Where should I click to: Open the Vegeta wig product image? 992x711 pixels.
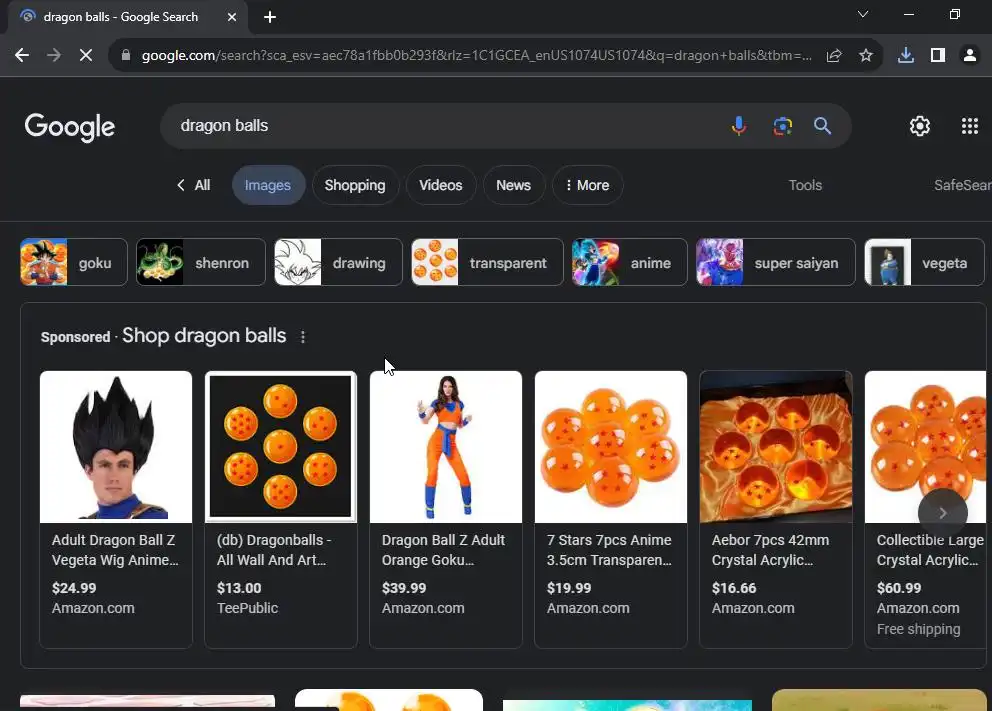[x=116, y=447]
